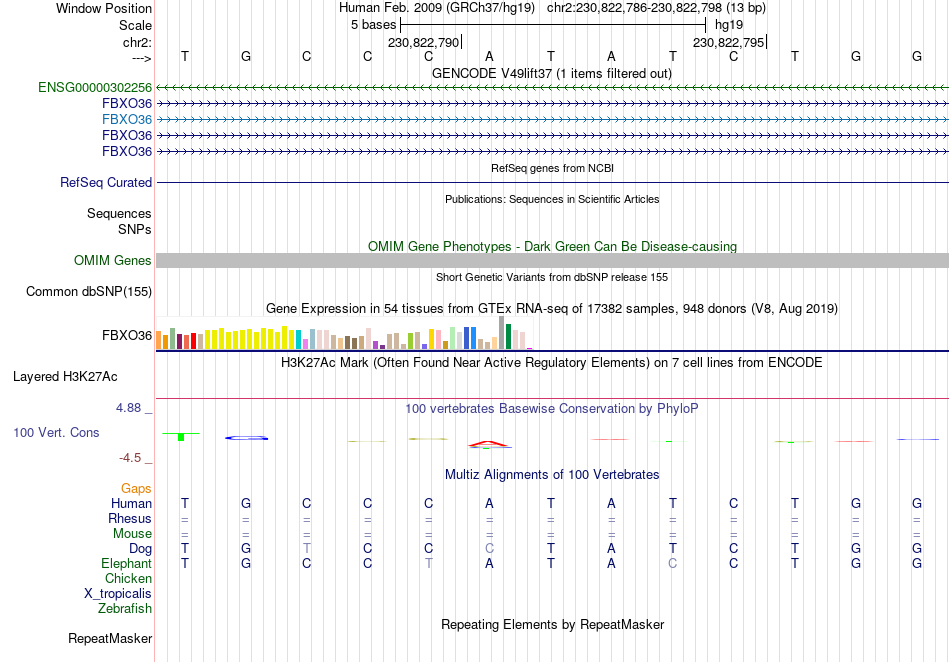Click the faded T in the Dog row
This screenshot has width=950, height=662.
307,548
